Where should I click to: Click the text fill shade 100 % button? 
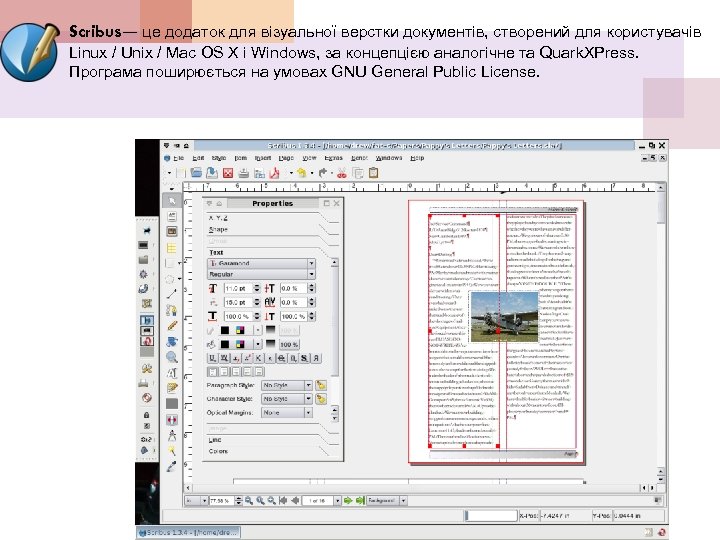(x=289, y=344)
